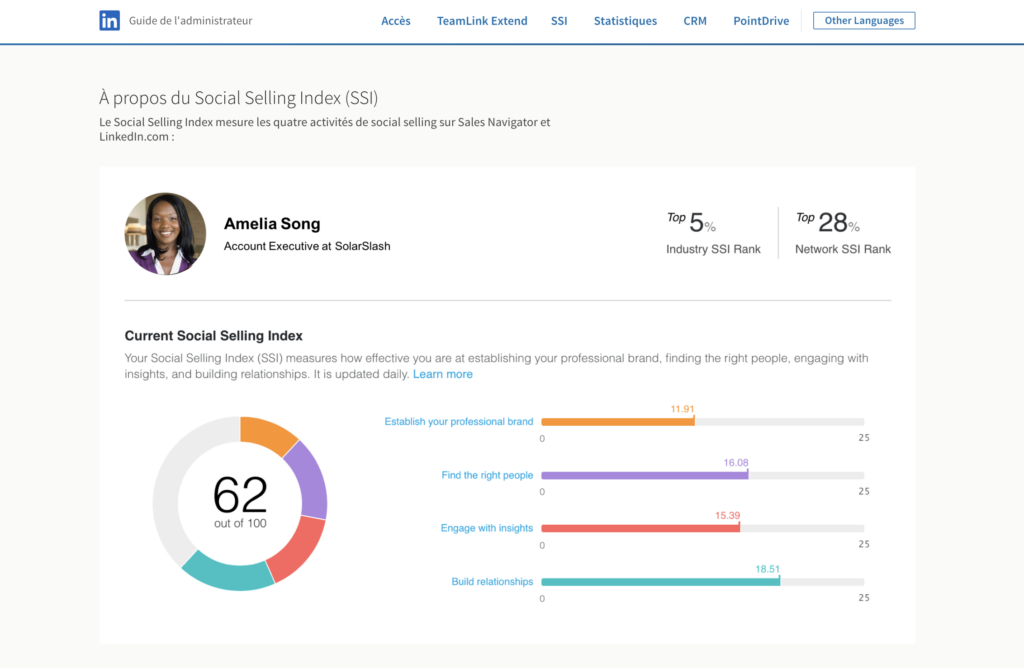
Task: Open the CRM navigation item
Action: [x=695, y=20]
